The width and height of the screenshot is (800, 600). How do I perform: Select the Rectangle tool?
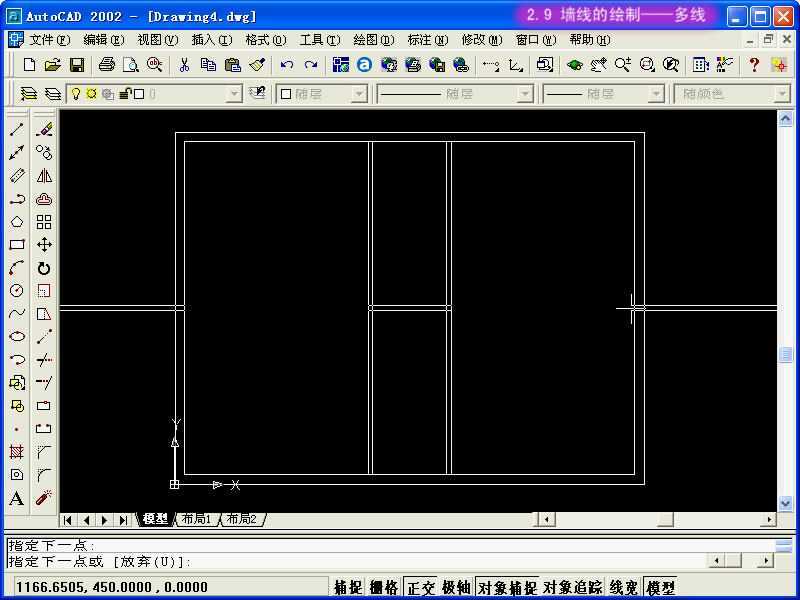(17, 245)
